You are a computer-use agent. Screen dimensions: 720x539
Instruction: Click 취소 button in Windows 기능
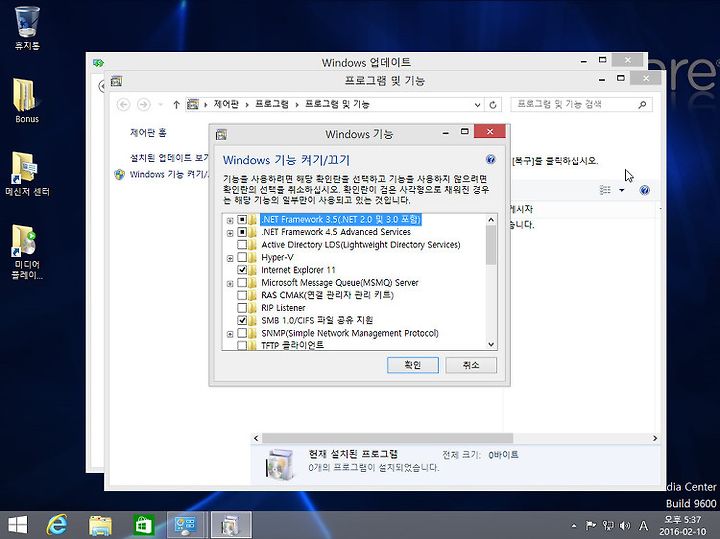coord(471,365)
